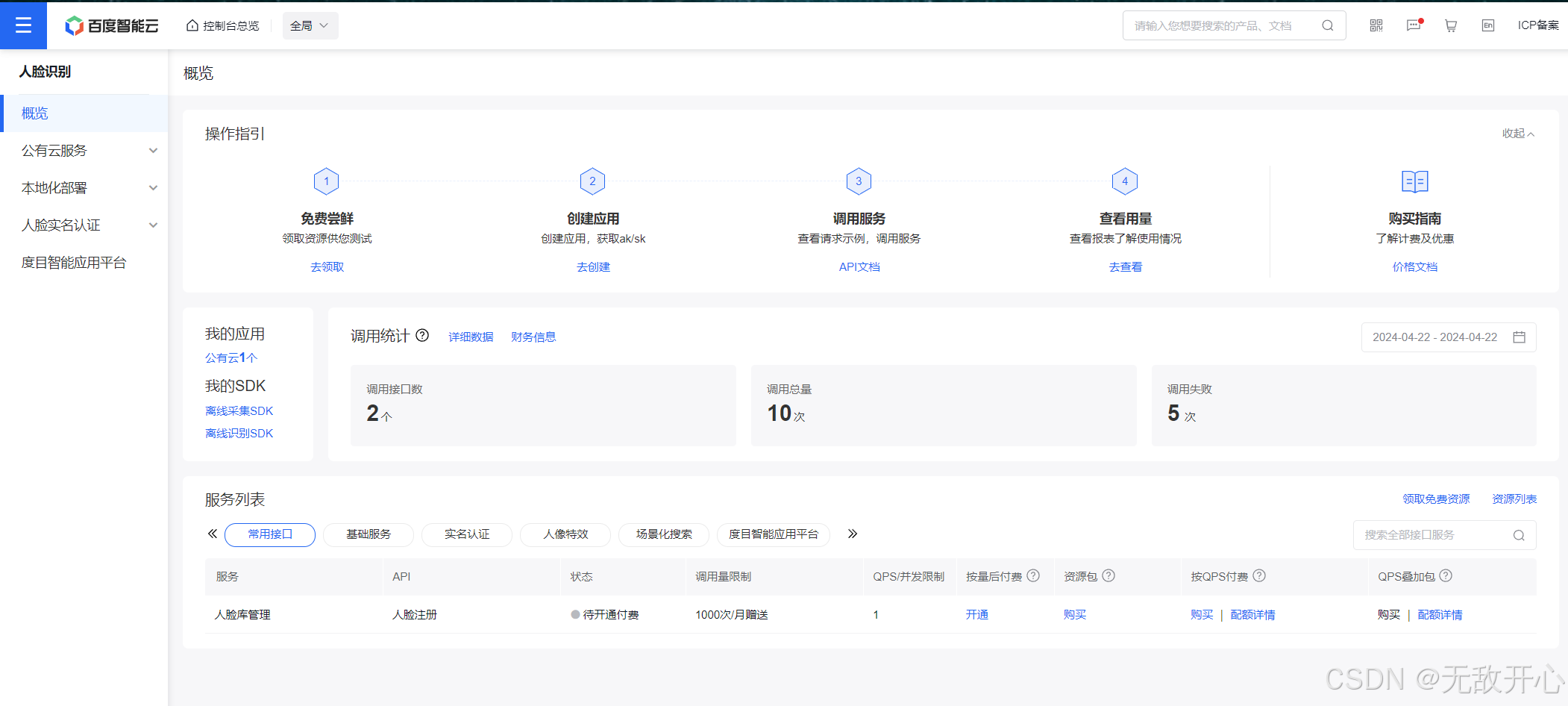Open 配额详情 under 按QPS付费
Image resolution: width=1568 pixels, height=706 pixels.
pyautogui.click(x=1252, y=615)
